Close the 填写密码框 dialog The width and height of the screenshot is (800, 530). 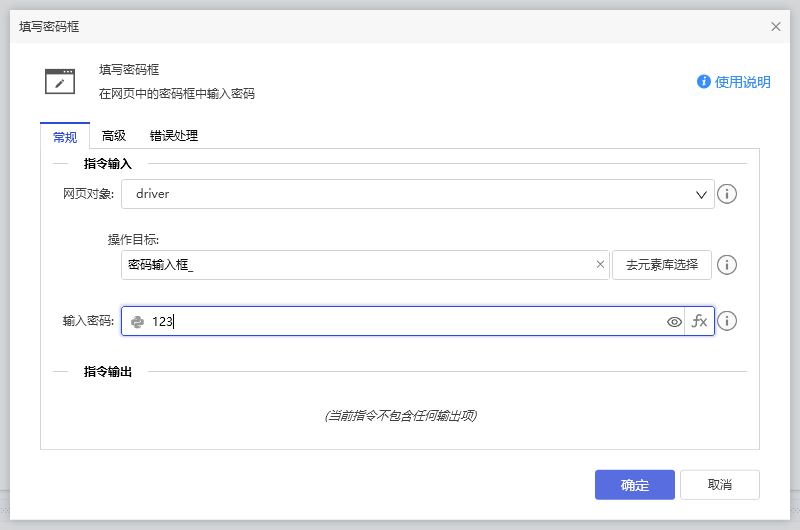click(x=776, y=27)
